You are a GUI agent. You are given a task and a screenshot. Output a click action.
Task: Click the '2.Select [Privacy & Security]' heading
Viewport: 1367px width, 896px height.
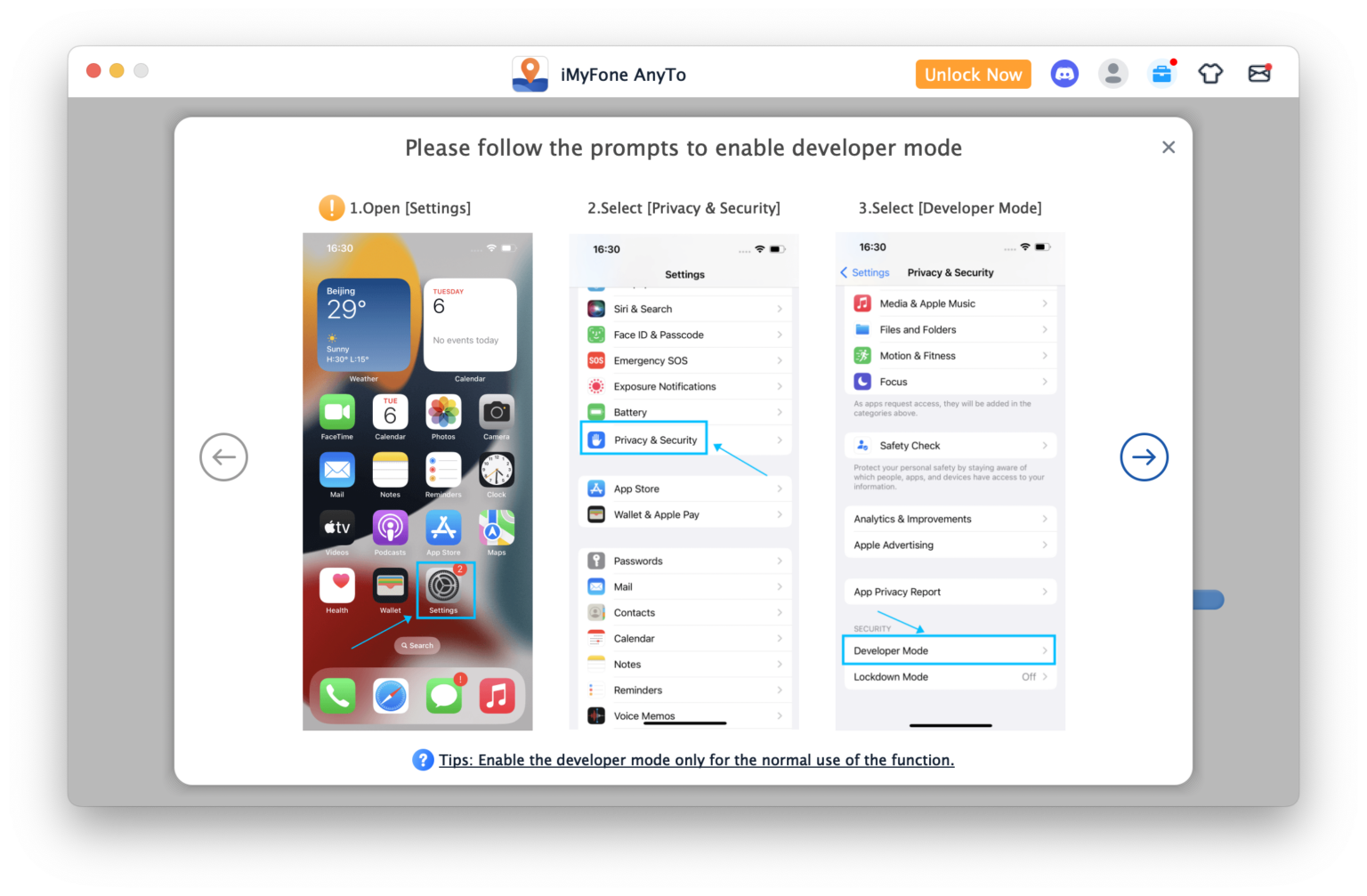coord(683,208)
